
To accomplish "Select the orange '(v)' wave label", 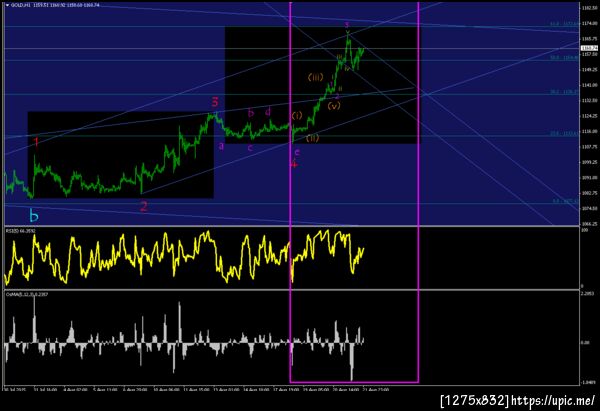I will tap(334, 106).
